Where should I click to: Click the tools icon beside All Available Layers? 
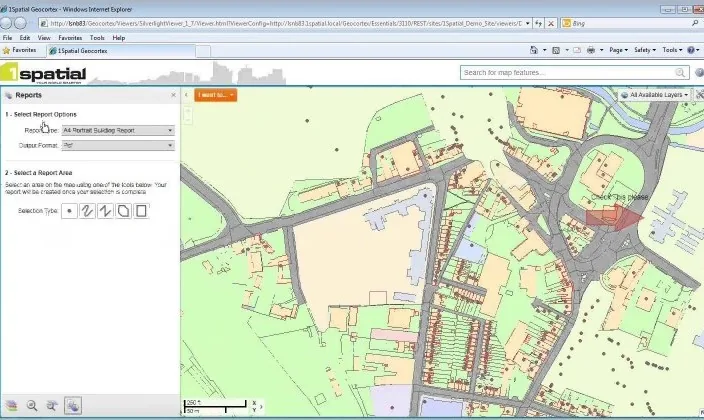click(700, 95)
